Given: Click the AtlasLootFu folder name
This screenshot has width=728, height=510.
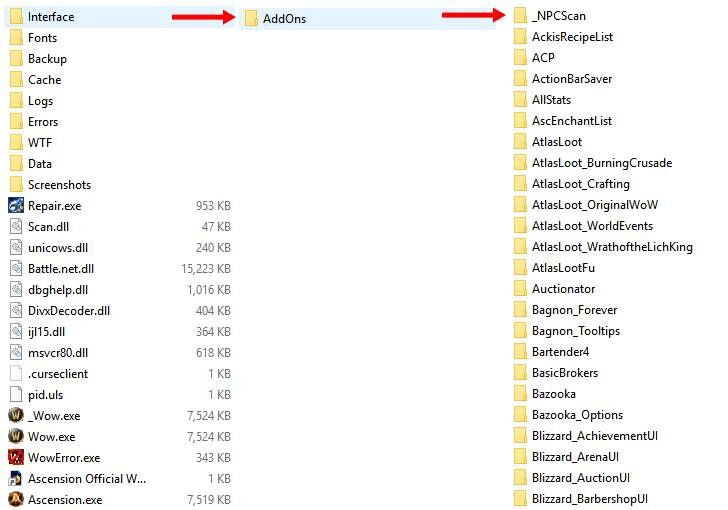Looking at the screenshot, I should 563,268.
